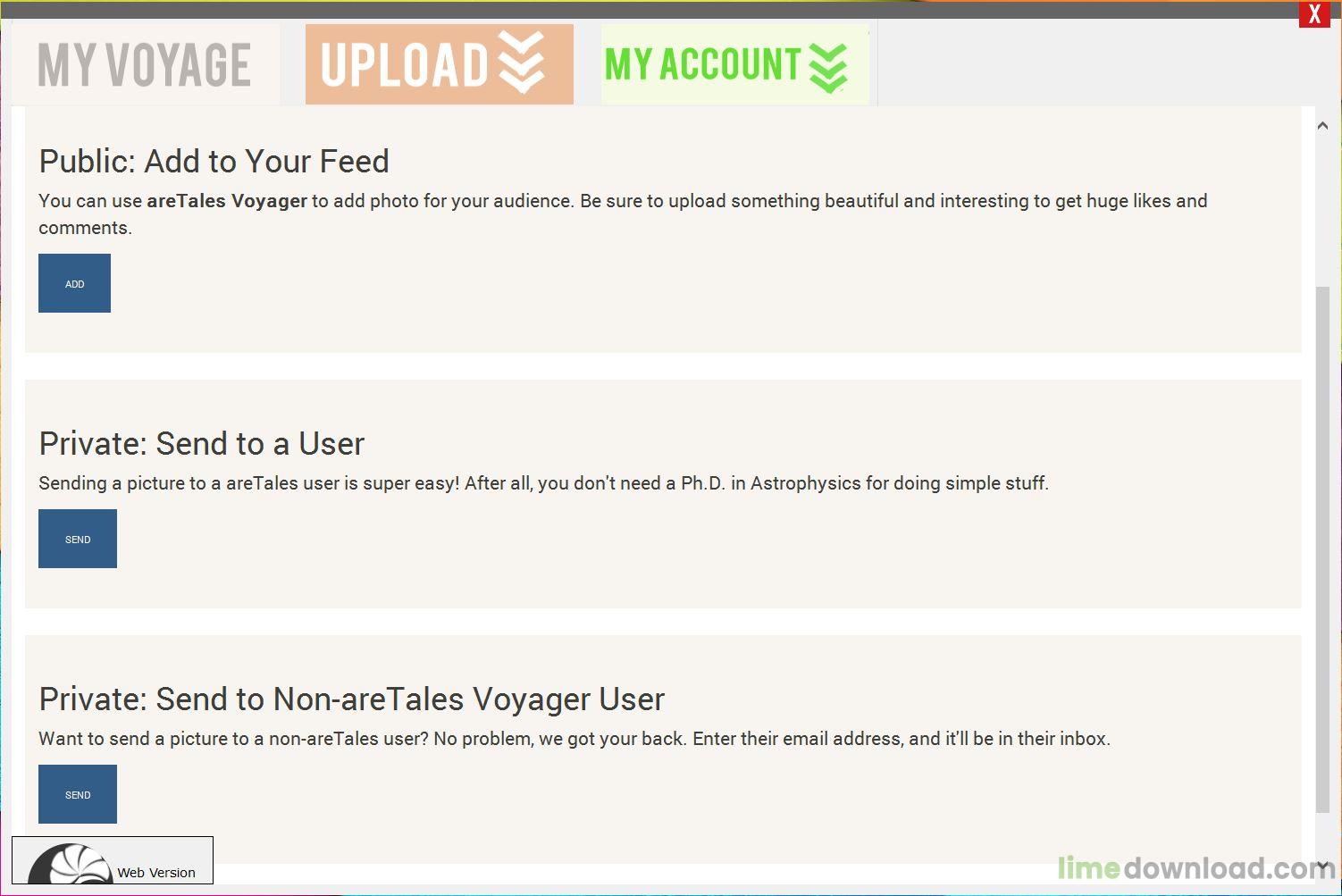
Task: Click the scrollbar track above the thumb
Action: pyautogui.click(x=1322, y=211)
